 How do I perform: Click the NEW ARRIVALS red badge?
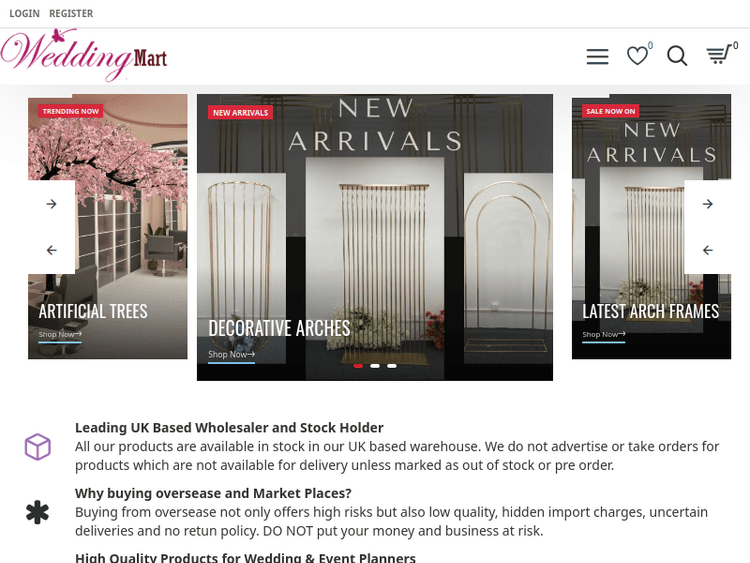click(241, 112)
